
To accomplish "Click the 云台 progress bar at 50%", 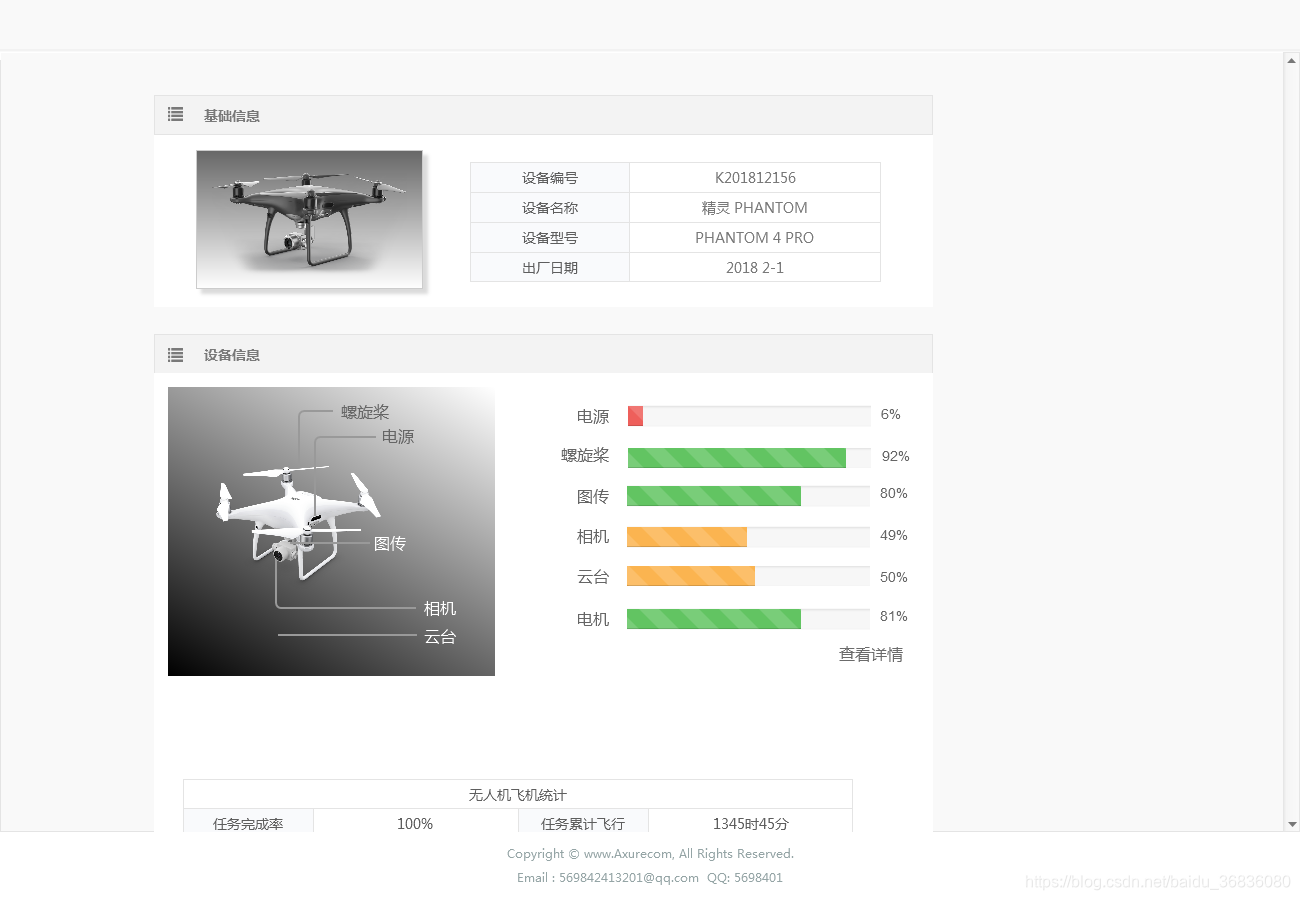I will pos(748,576).
